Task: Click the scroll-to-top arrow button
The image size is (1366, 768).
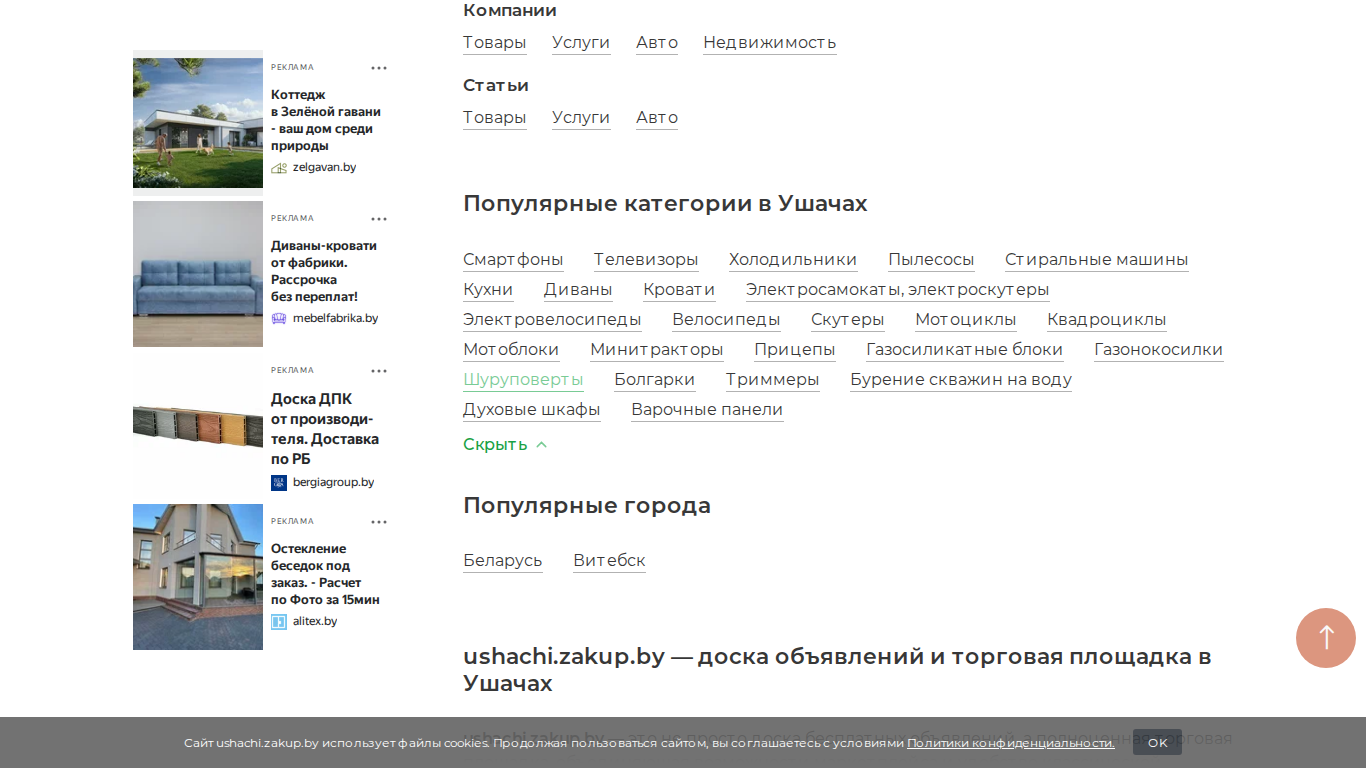Action: (1326, 638)
